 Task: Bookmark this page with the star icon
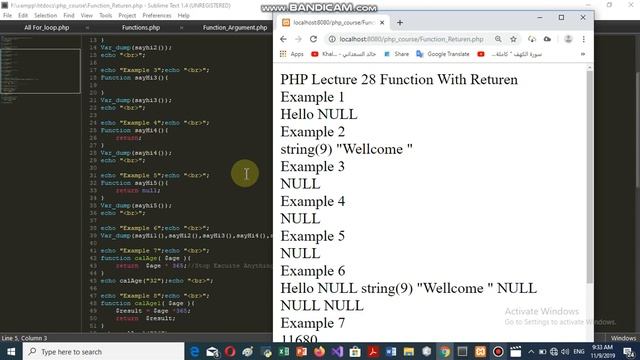click(513, 39)
